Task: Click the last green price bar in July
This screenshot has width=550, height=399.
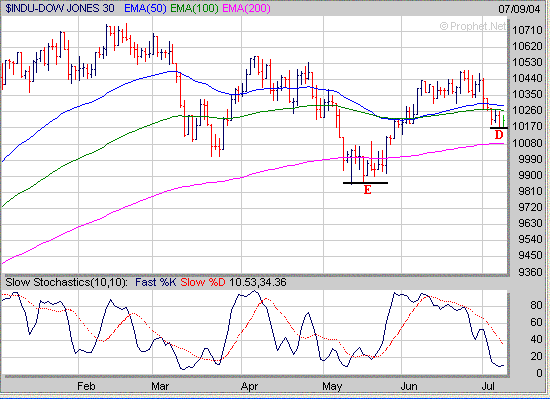Action: [x=504, y=121]
